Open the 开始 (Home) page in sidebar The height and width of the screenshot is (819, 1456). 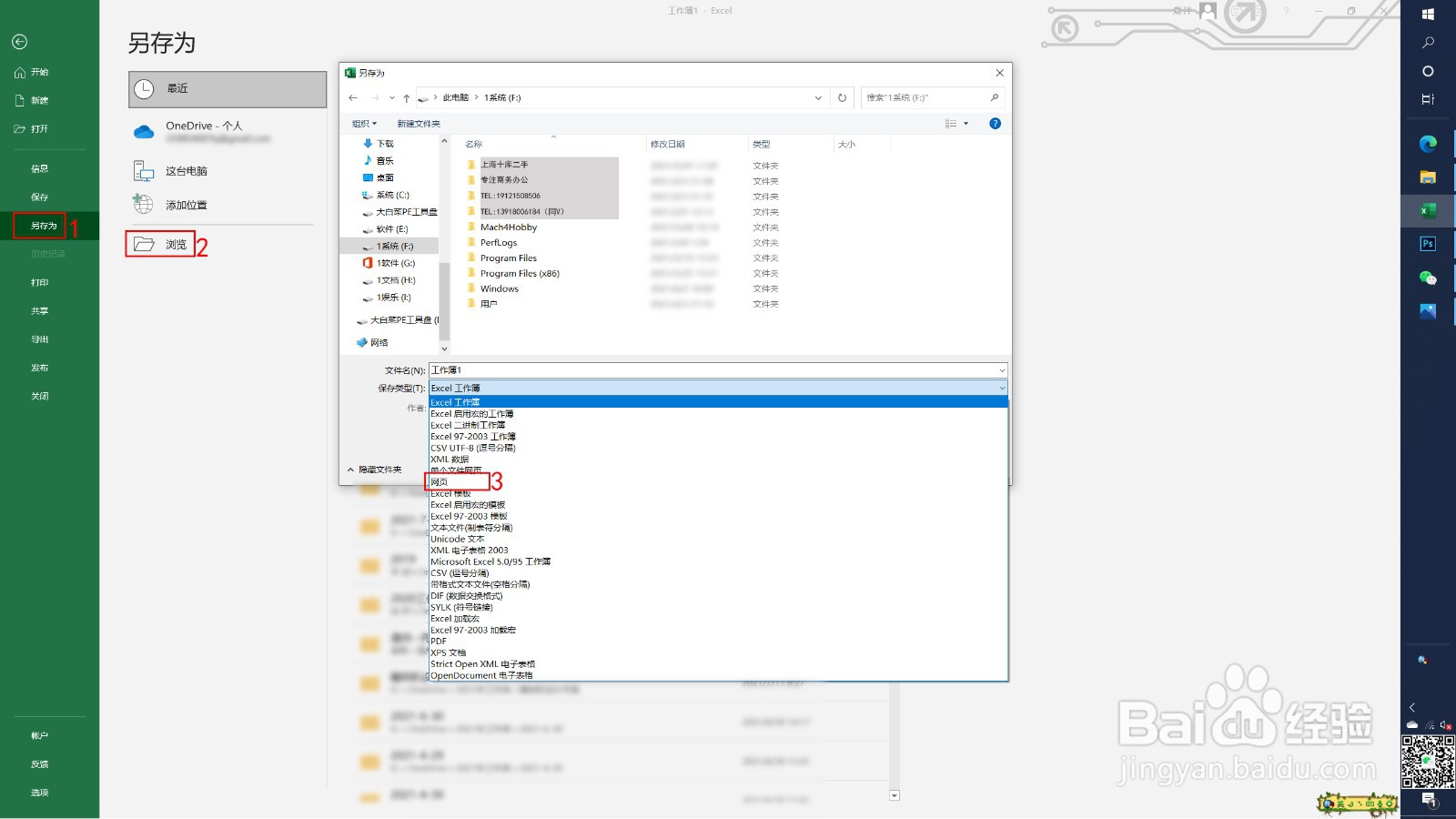coord(32,72)
